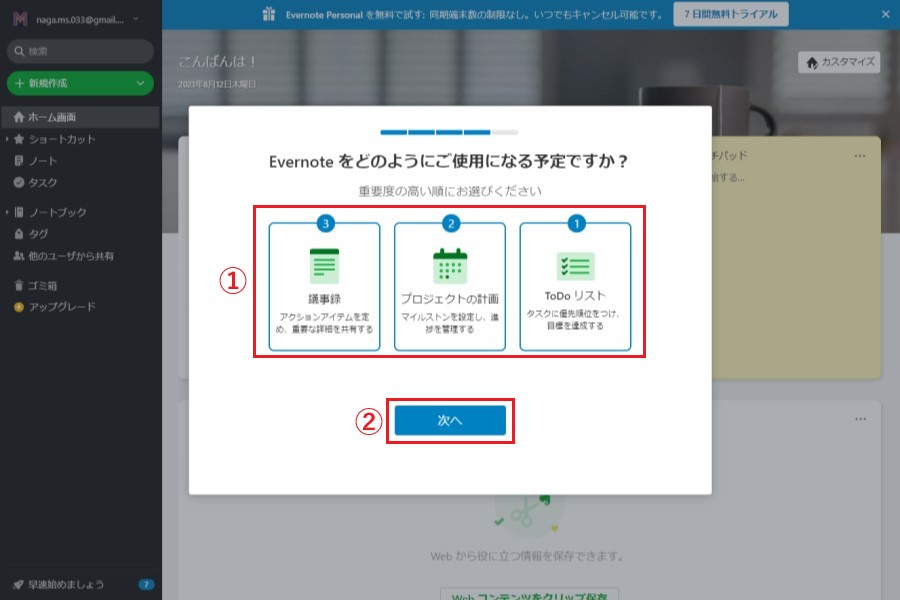
Task: Click priority badge 3 on 議事録
Action: (326, 223)
